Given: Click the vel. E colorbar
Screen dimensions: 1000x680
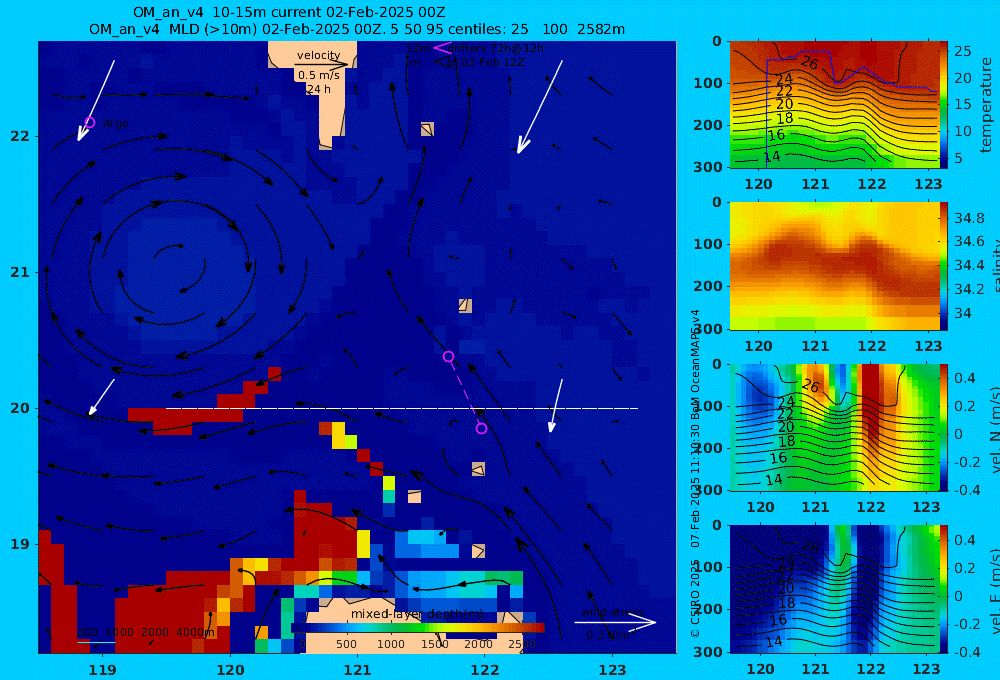Looking at the screenshot, I should click(944, 589).
